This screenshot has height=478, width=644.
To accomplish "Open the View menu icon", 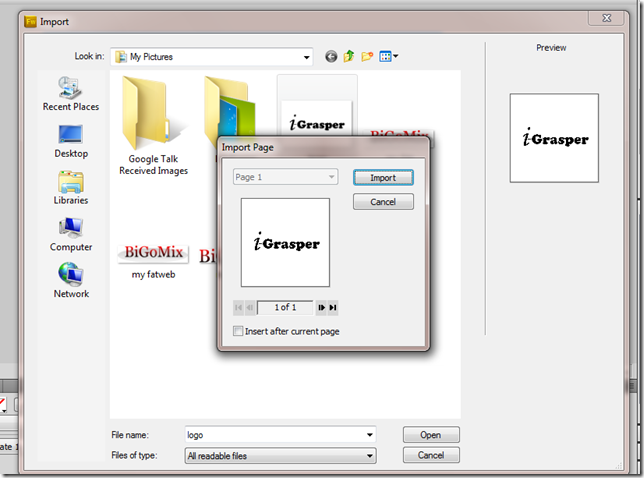I will click(388, 57).
